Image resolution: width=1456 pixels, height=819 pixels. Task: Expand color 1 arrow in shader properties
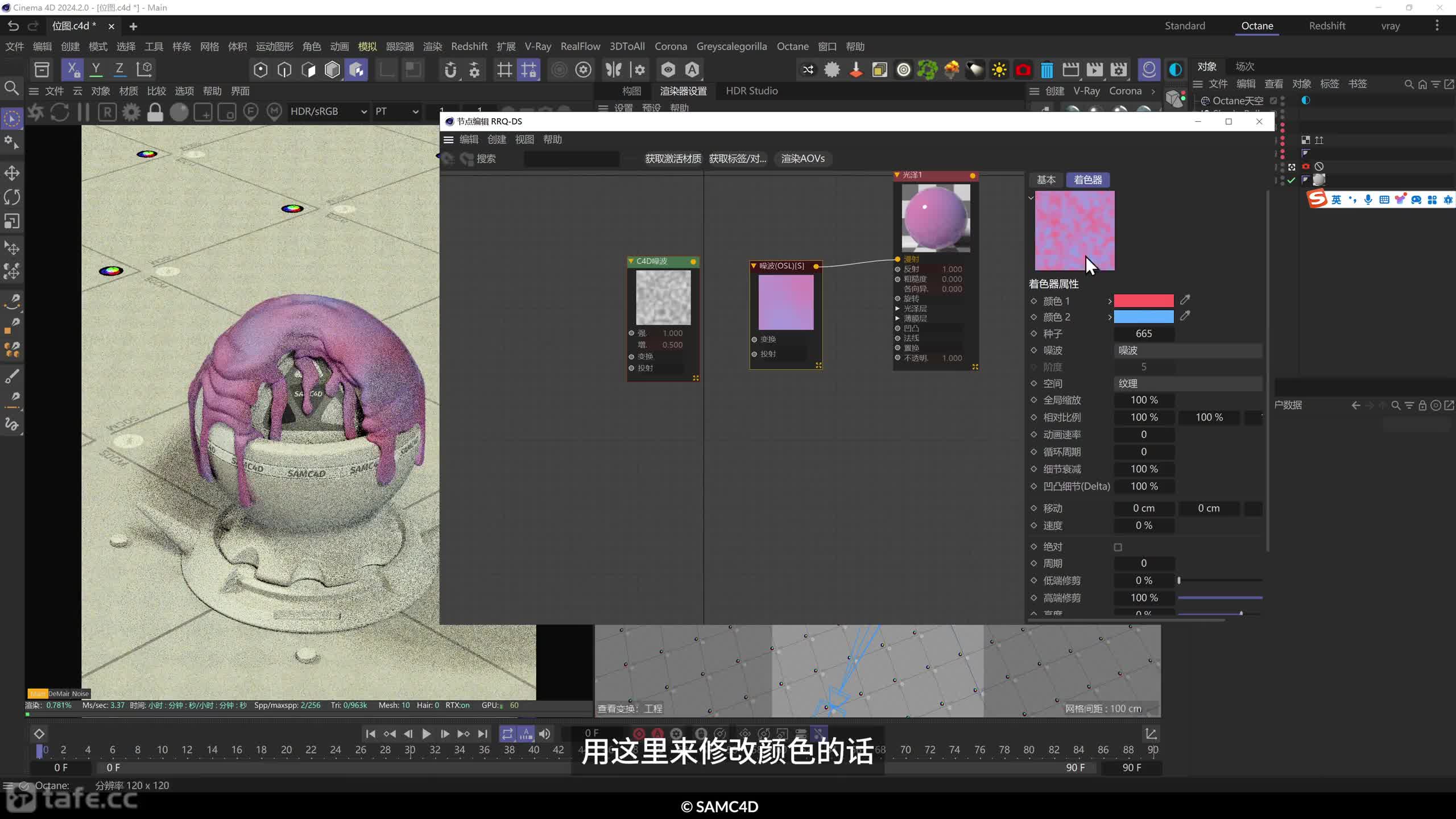[x=1110, y=301]
